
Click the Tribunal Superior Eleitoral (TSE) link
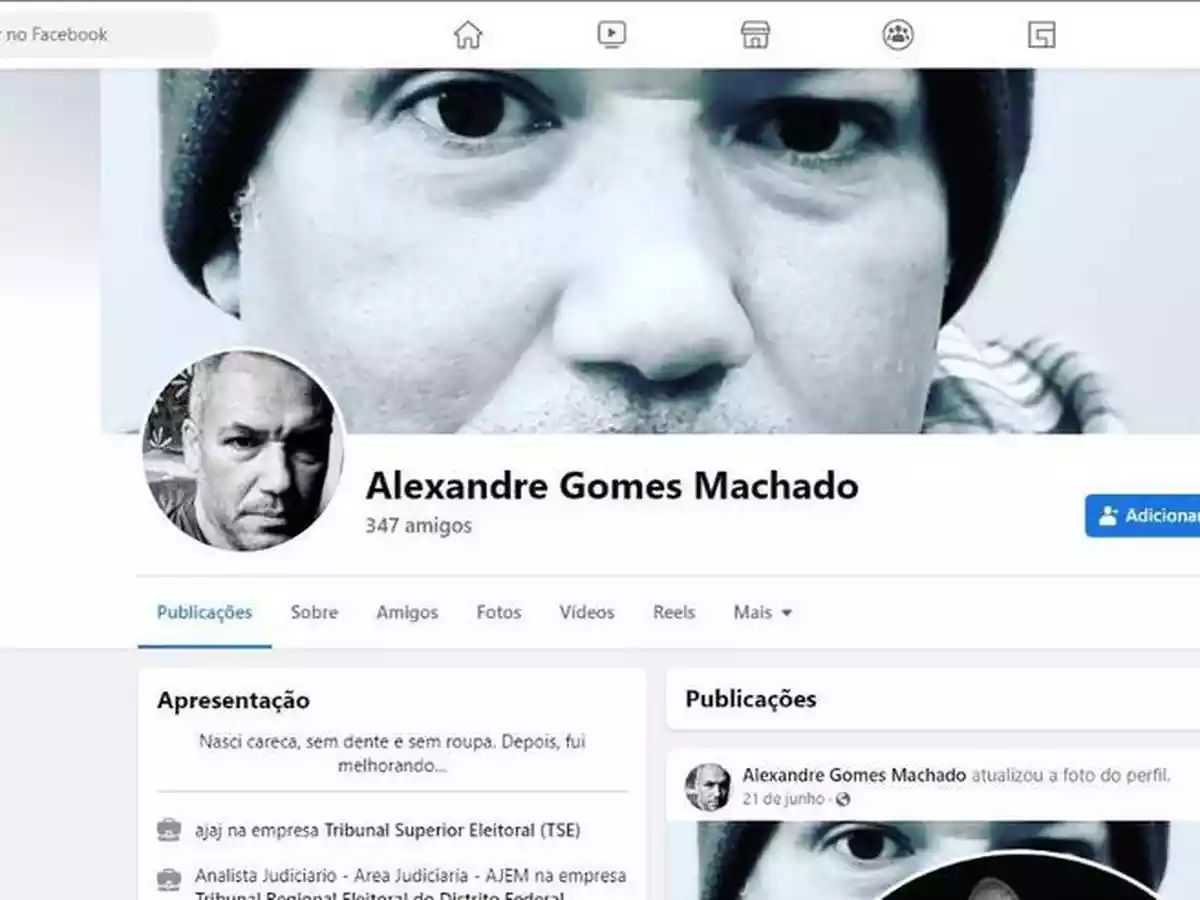click(452, 830)
